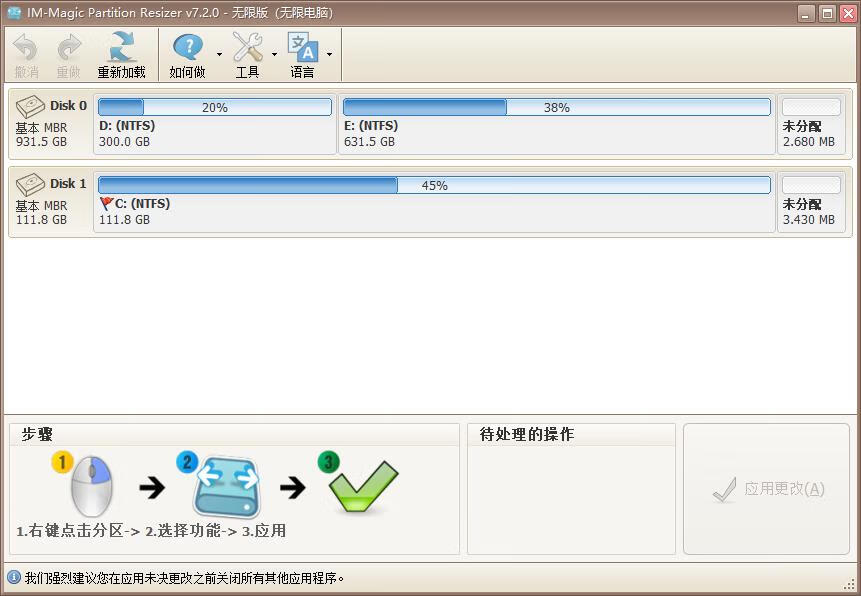Click the Apply Changes 应用更改(A) button

(x=767, y=489)
